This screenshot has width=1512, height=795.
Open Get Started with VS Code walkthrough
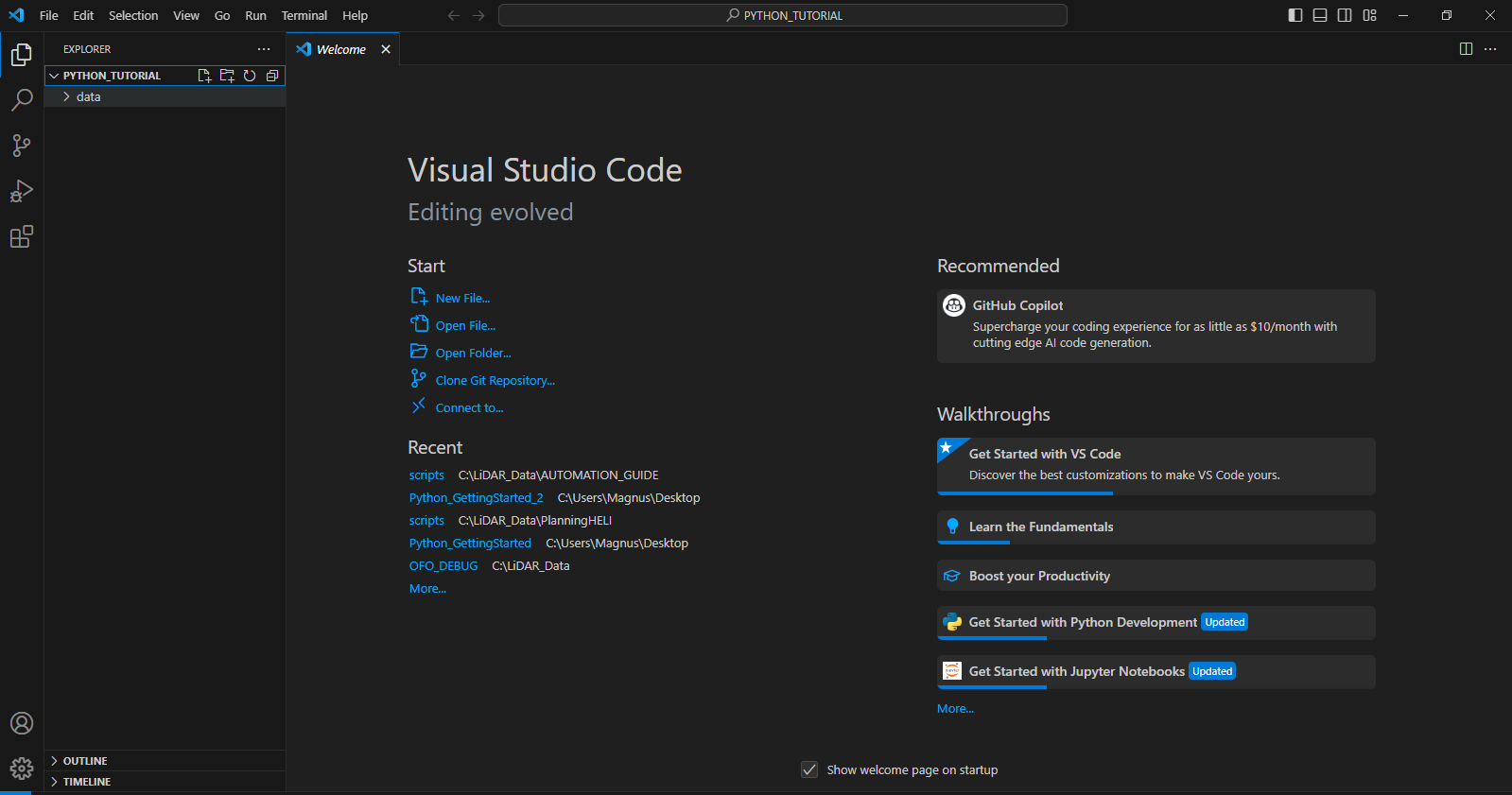pos(1156,466)
